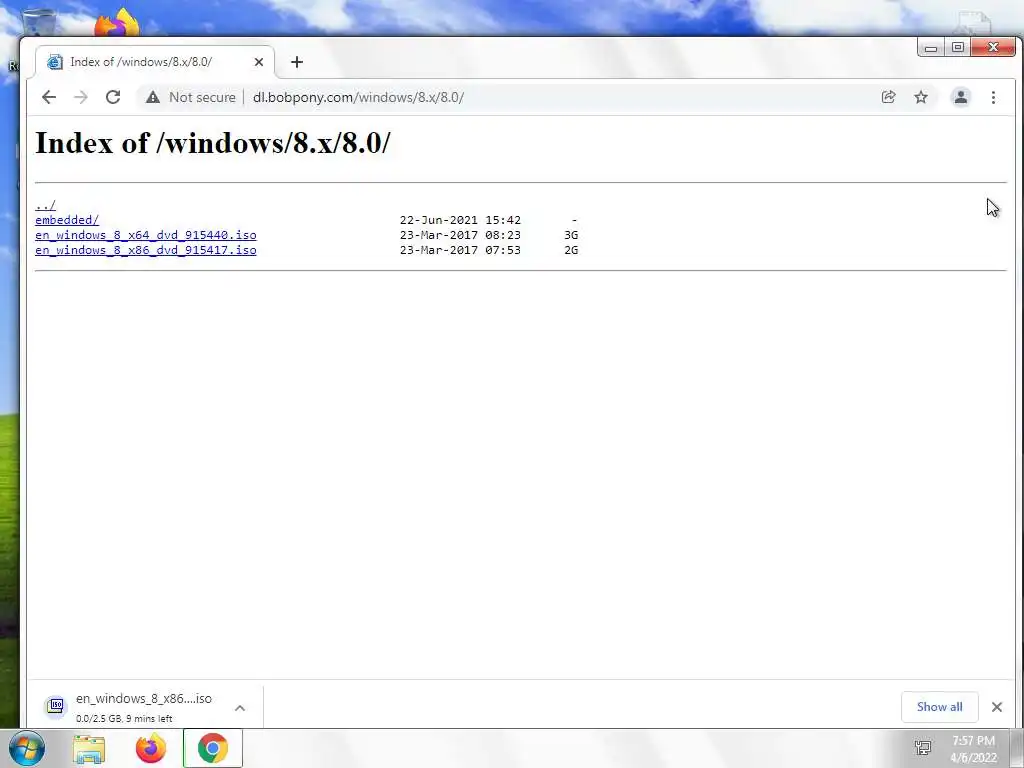
Task: Go back to the previous page
Action: 49,97
